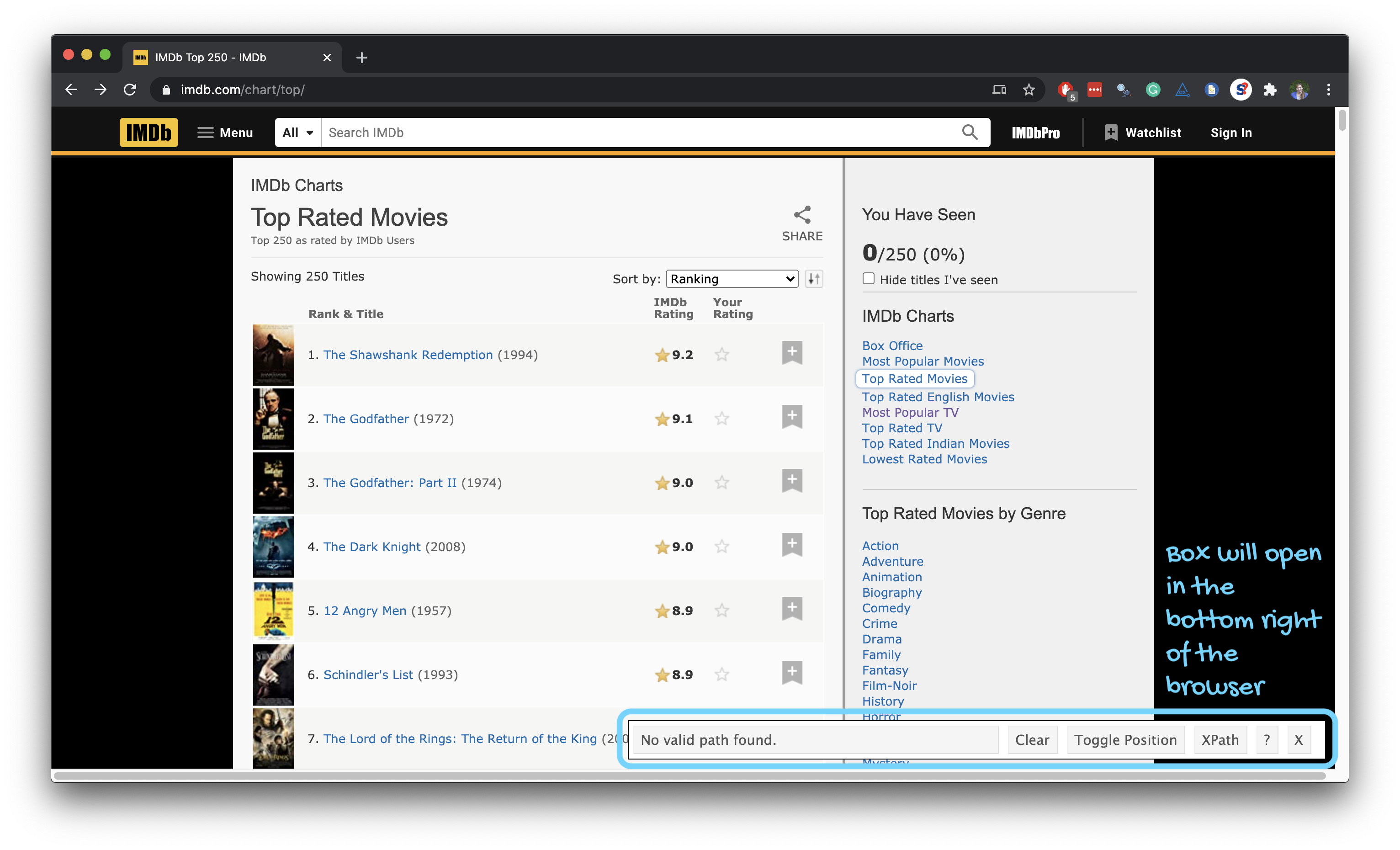Image resolution: width=1400 pixels, height=850 pixels.
Task: Click the search magnifier icon
Action: click(969, 133)
